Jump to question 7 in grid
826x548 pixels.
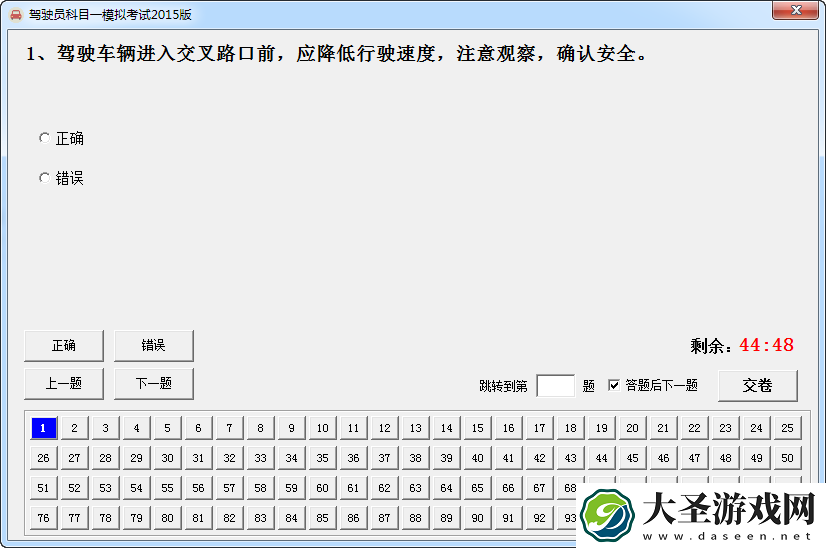229,428
